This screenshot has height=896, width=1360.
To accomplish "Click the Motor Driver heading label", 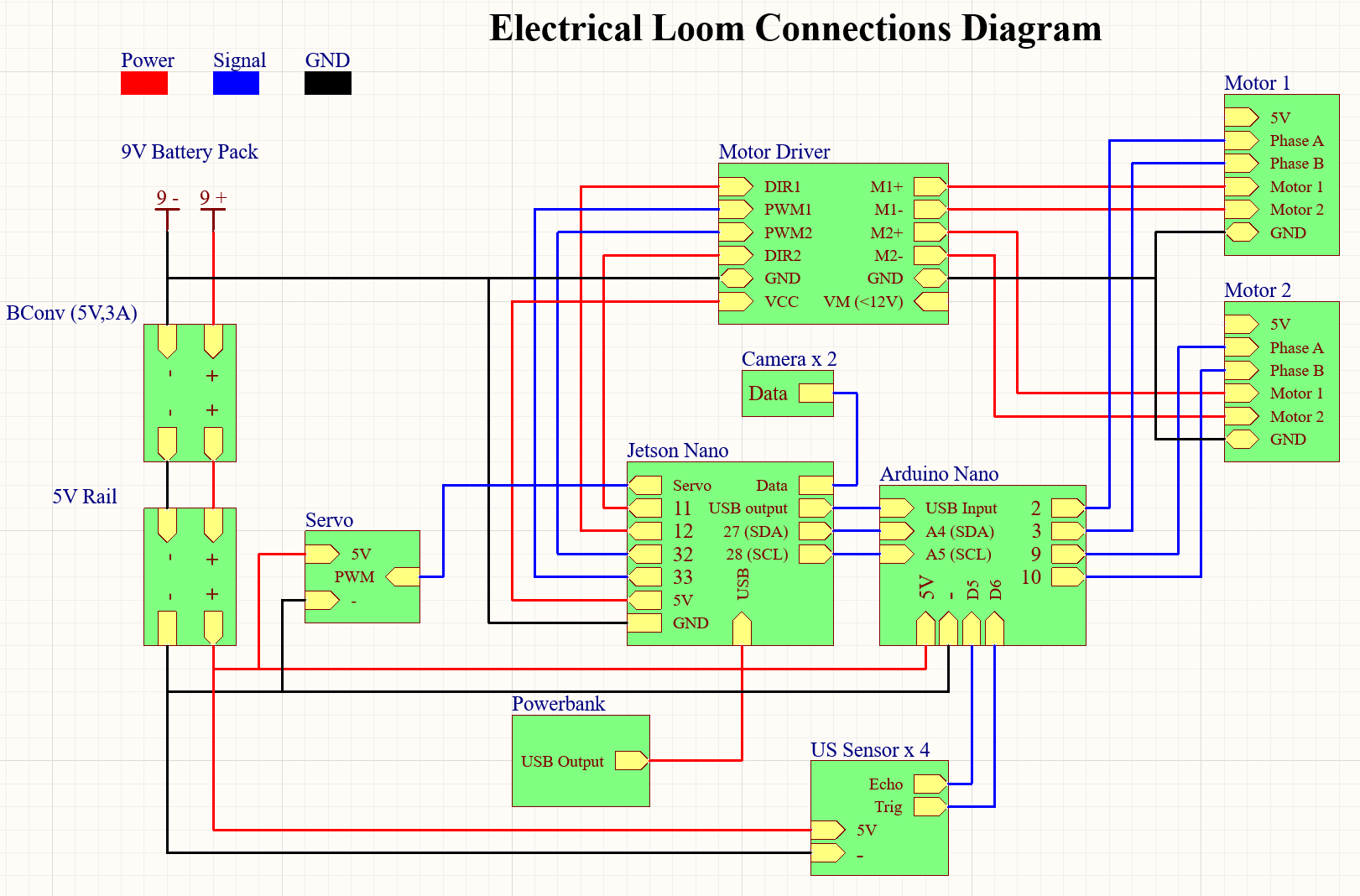I will coord(774,152).
